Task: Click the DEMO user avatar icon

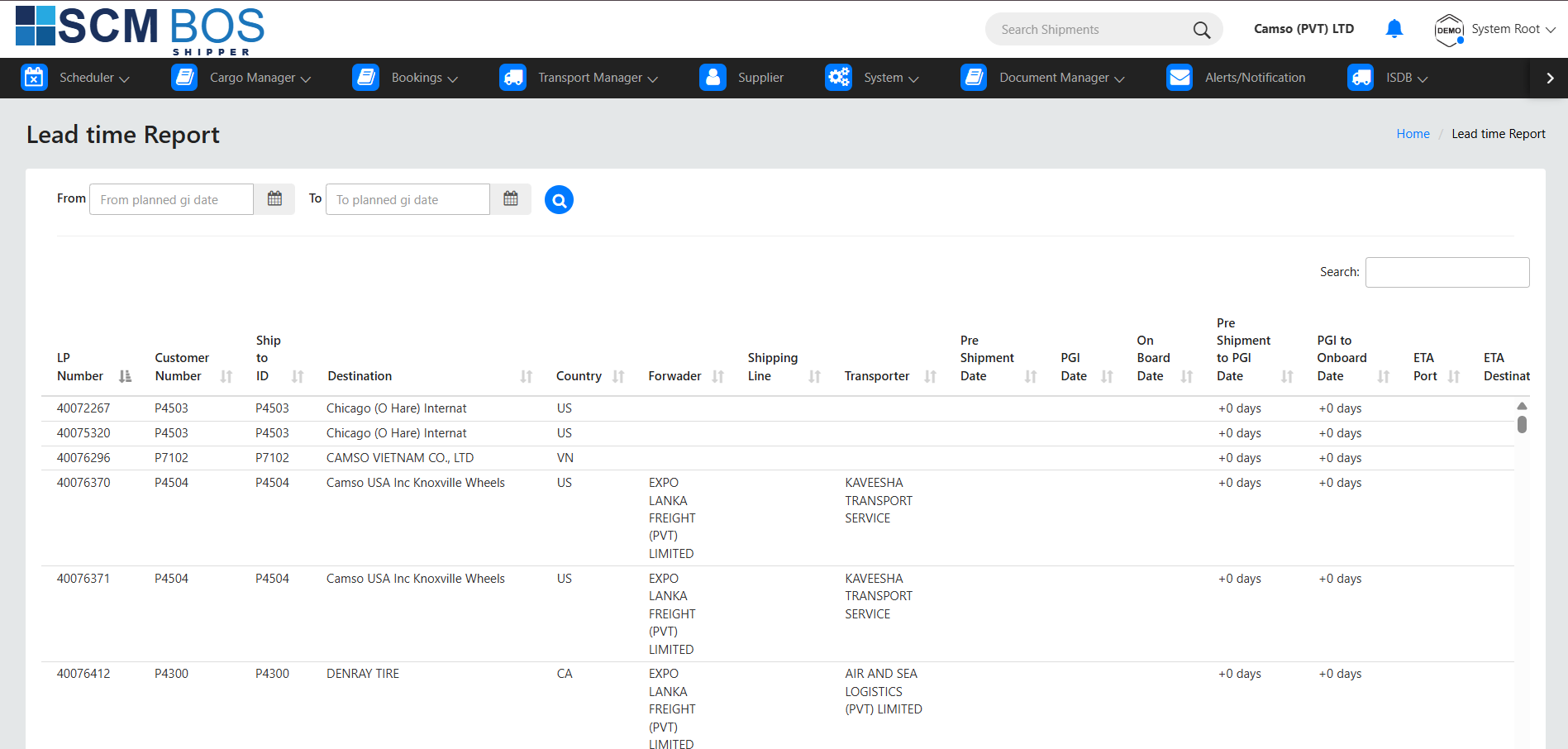Action: (x=1449, y=30)
